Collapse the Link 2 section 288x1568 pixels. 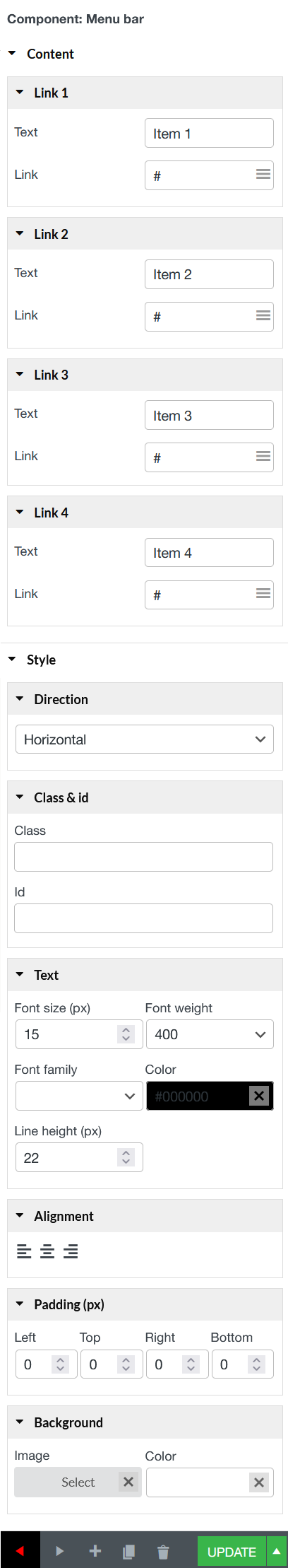coord(20,233)
